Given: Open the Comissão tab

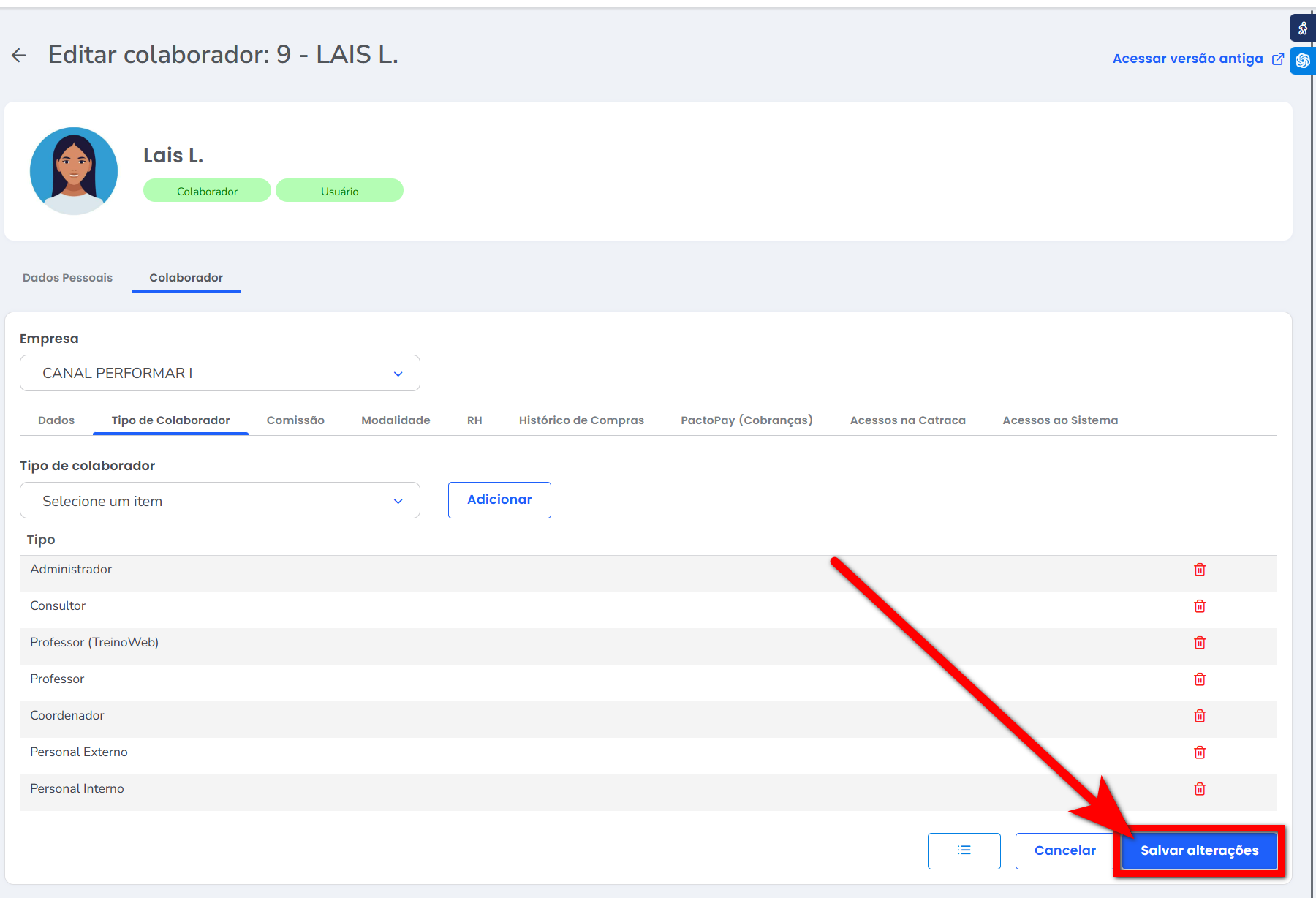Looking at the screenshot, I should tap(295, 420).
